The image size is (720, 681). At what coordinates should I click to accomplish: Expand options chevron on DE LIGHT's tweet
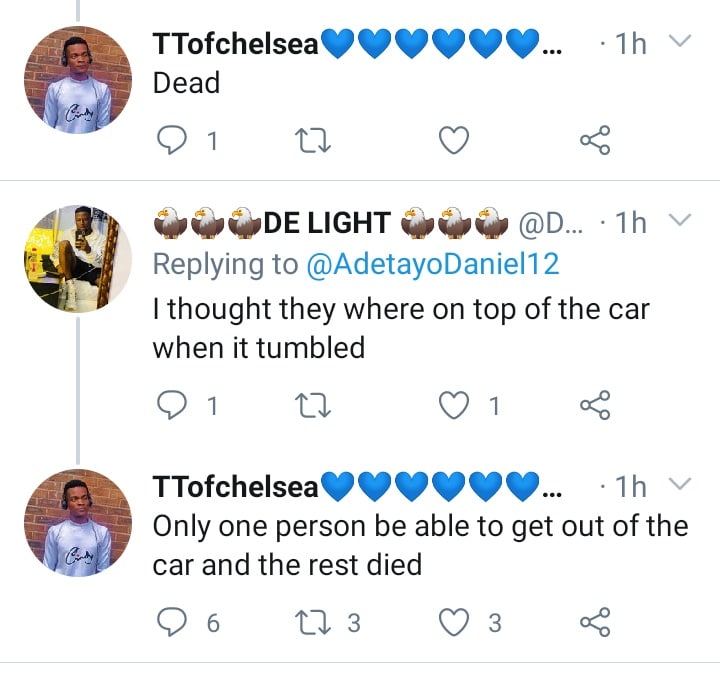tap(678, 220)
